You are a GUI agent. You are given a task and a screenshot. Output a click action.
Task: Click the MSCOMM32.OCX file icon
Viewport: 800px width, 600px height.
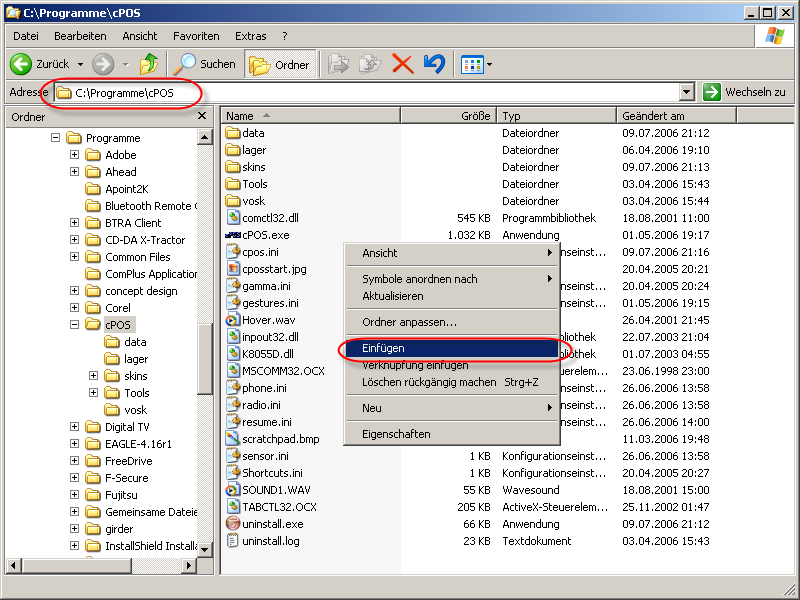tap(233, 371)
